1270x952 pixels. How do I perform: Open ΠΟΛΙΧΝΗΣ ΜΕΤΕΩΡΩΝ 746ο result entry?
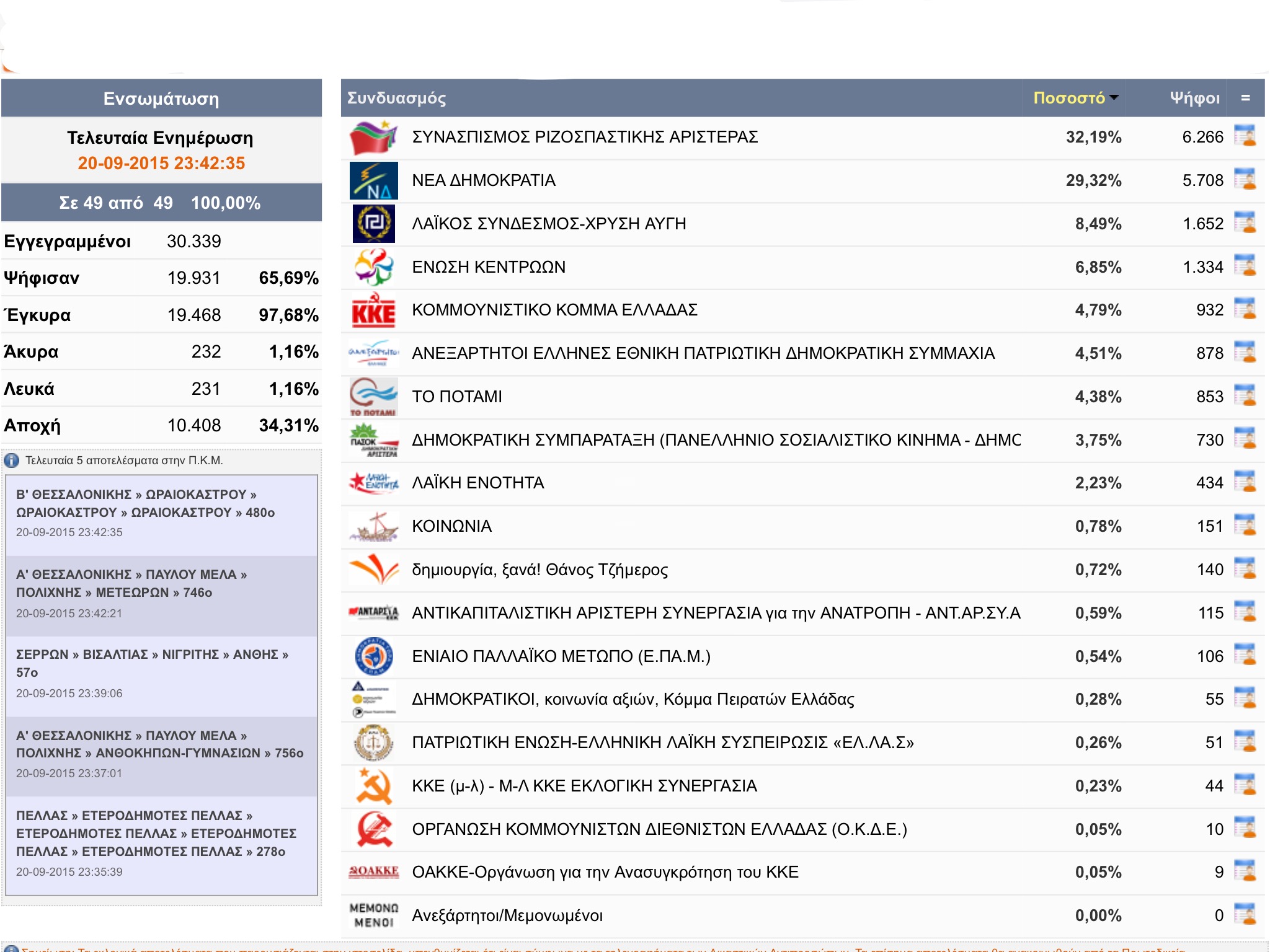pyautogui.click(x=162, y=596)
